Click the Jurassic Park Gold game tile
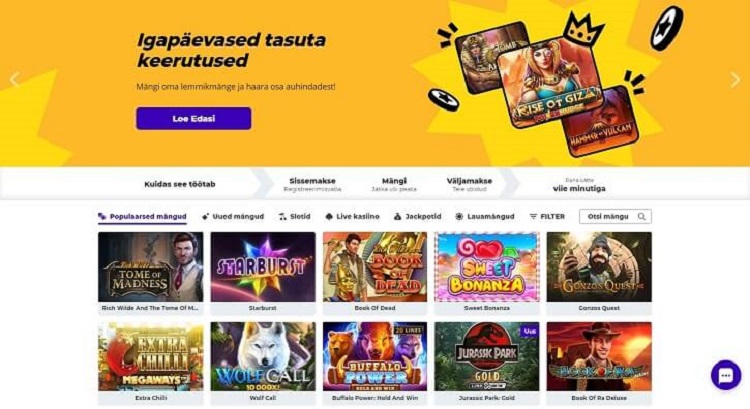Image resolution: width=750 pixels, height=409 pixels. [x=486, y=356]
